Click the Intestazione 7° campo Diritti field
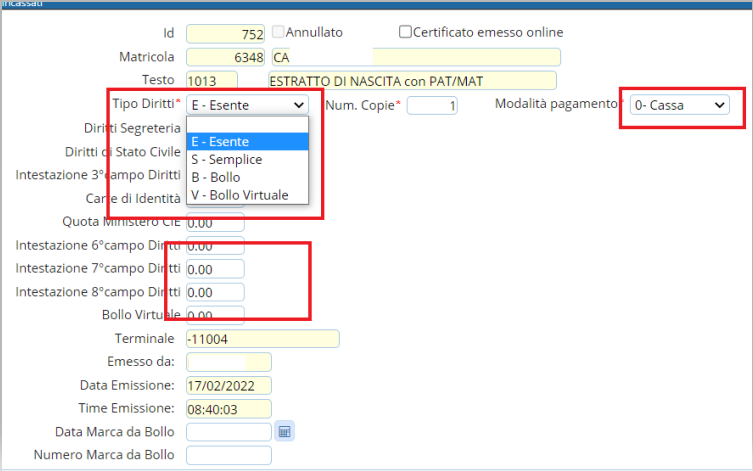Image resolution: width=753 pixels, height=471 pixels. click(x=215, y=268)
